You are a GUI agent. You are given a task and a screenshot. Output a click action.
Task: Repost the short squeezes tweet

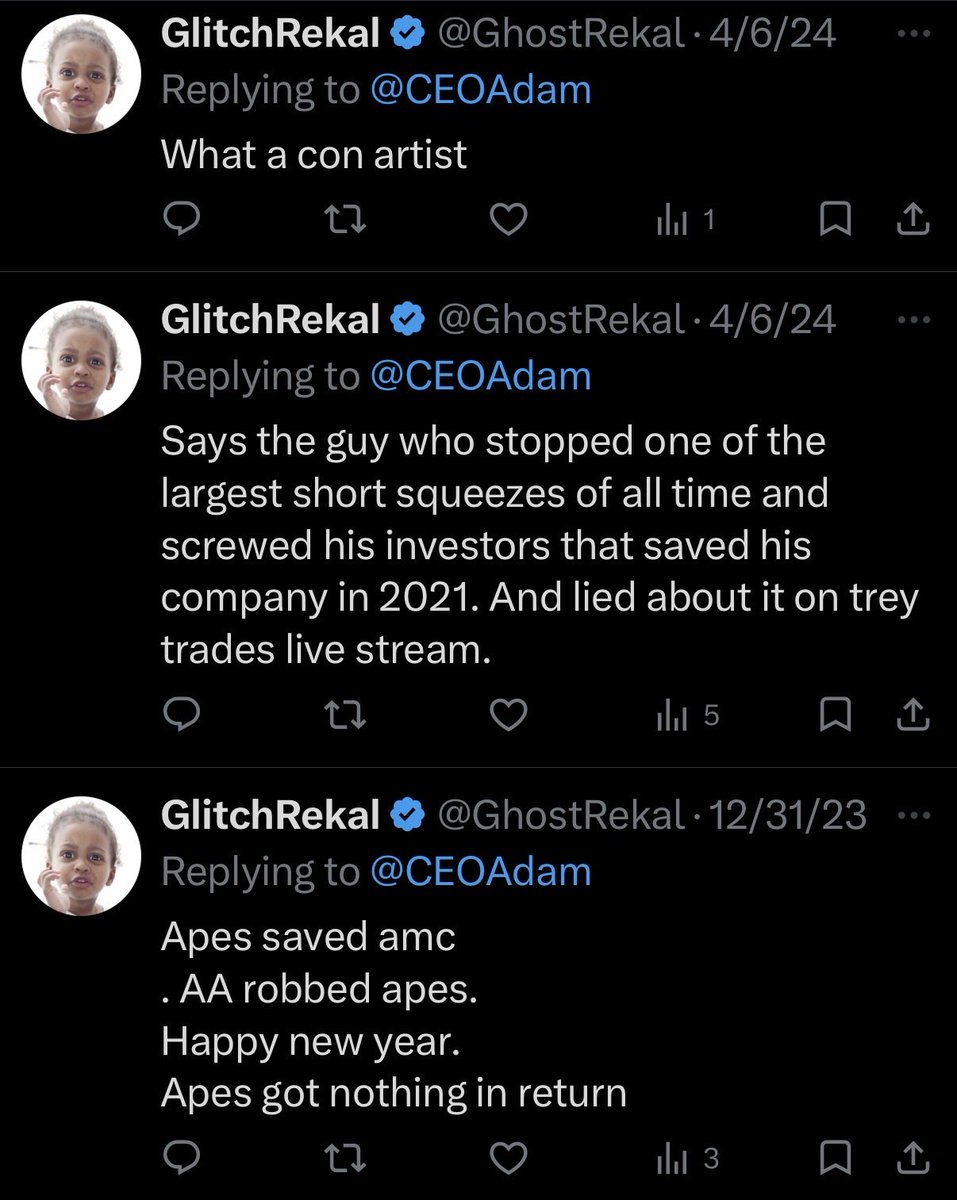pos(345,714)
